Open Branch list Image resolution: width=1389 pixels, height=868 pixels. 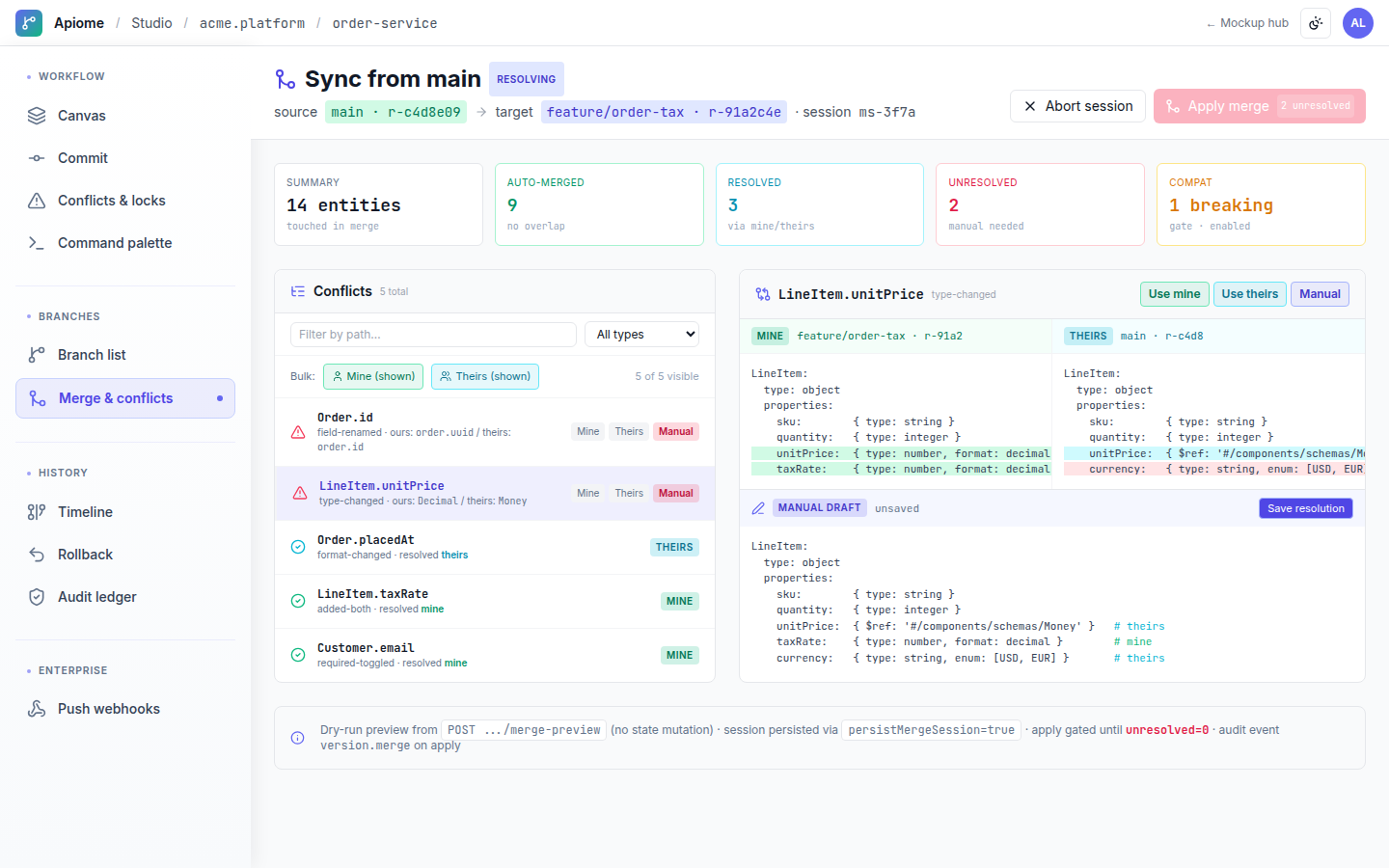(x=125, y=355)
